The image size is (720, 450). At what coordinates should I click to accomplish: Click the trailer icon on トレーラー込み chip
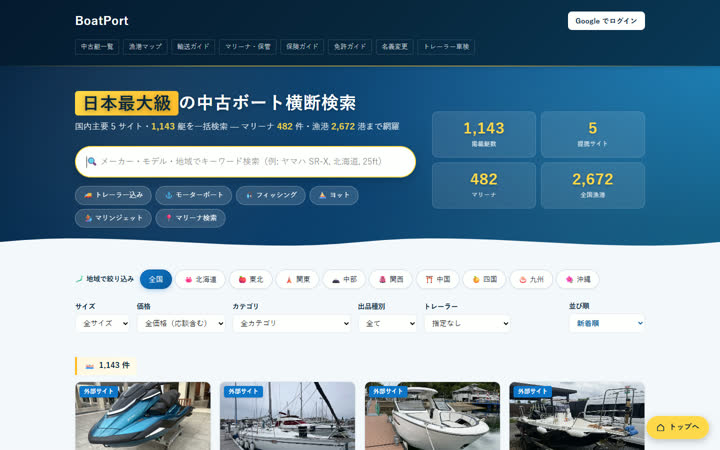(88, 195)
